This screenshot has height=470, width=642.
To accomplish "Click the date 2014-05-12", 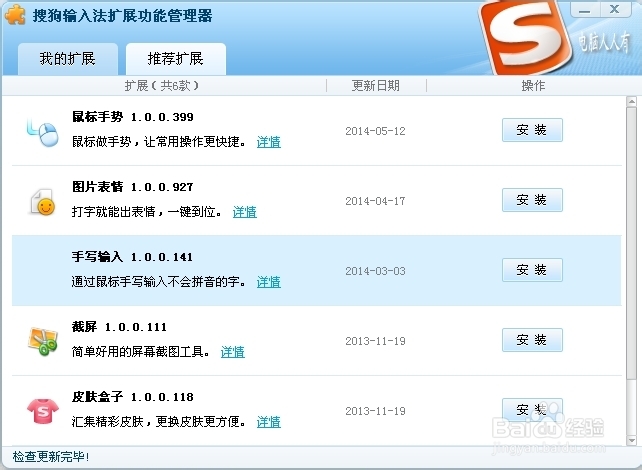I will tap(375, 131).
